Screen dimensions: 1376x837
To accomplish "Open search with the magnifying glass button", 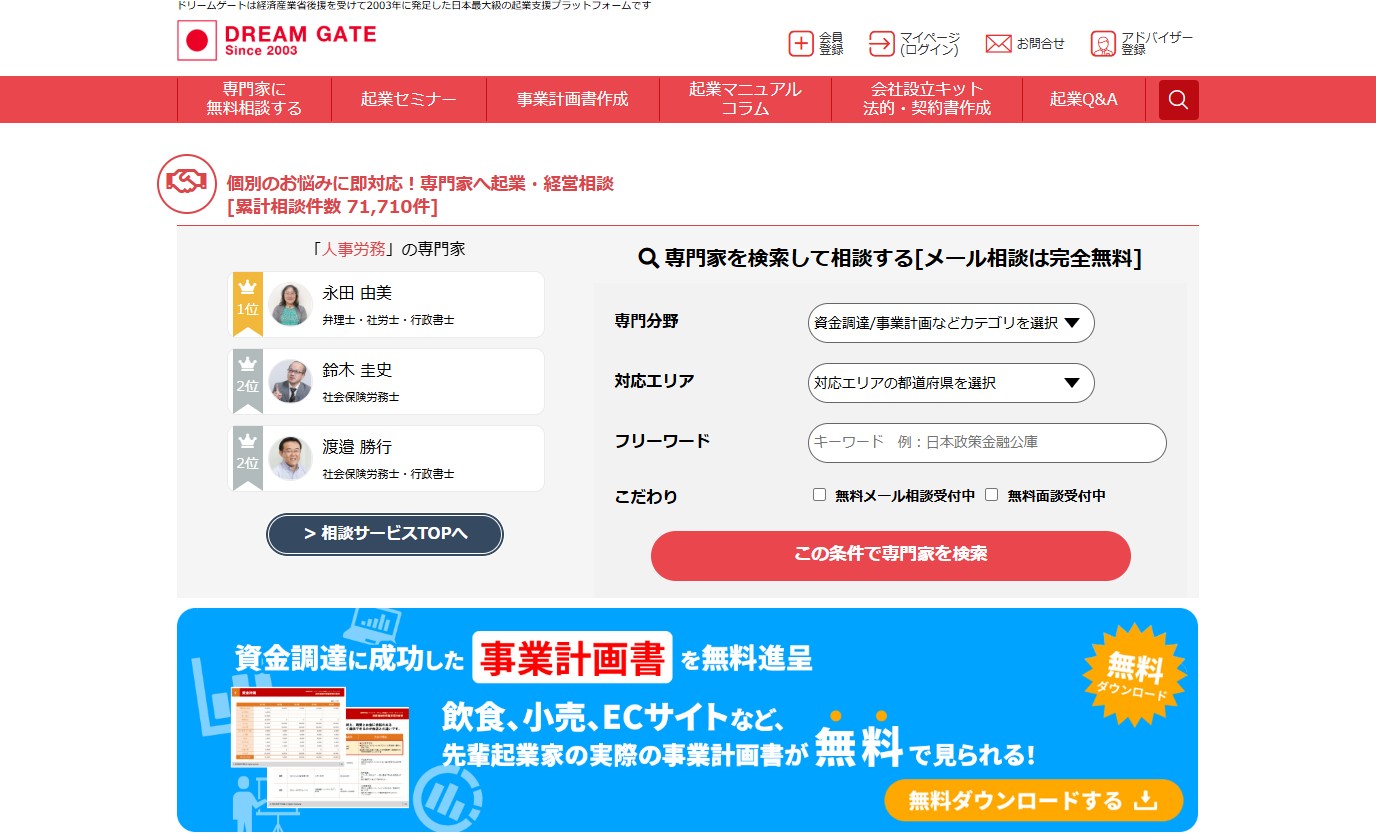I will tap(1178, 100).
